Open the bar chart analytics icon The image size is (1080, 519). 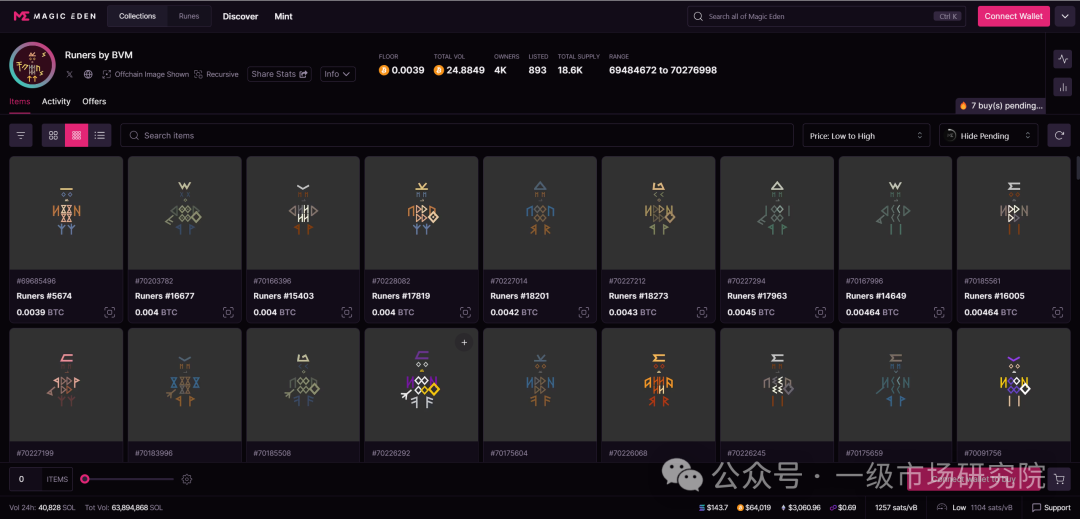point(1062,87)
